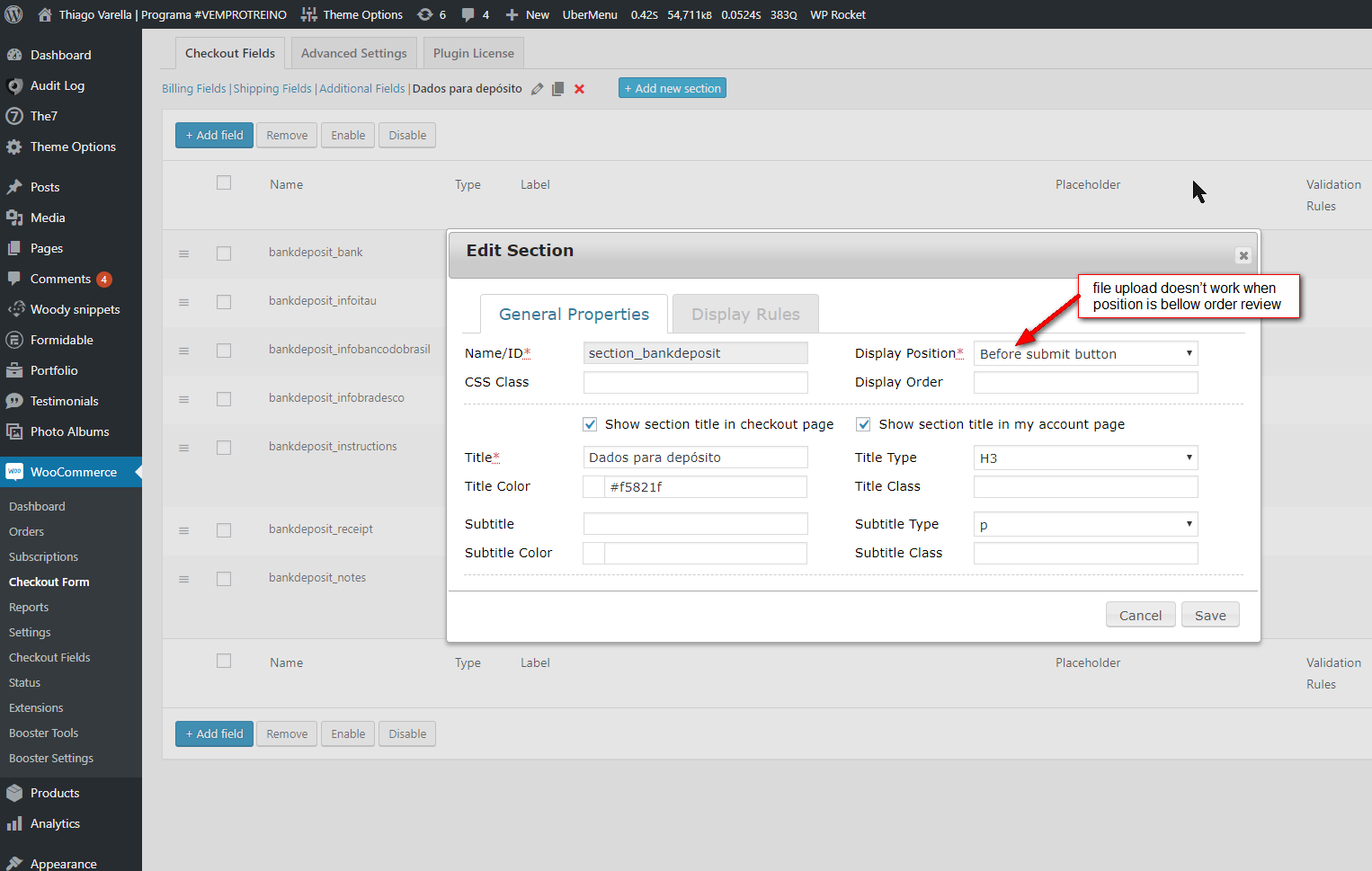
Task: Toggle Show section title in my account page
Action: tap(863, 424)
